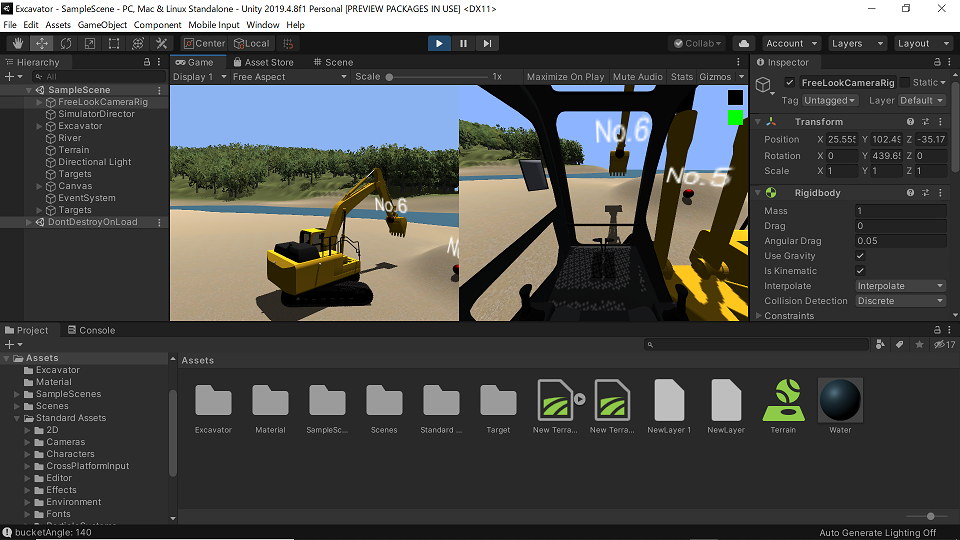Open SampleScene options menu dots
The width and height of the screenshot is (960, 540).
[x=159, y=90]
